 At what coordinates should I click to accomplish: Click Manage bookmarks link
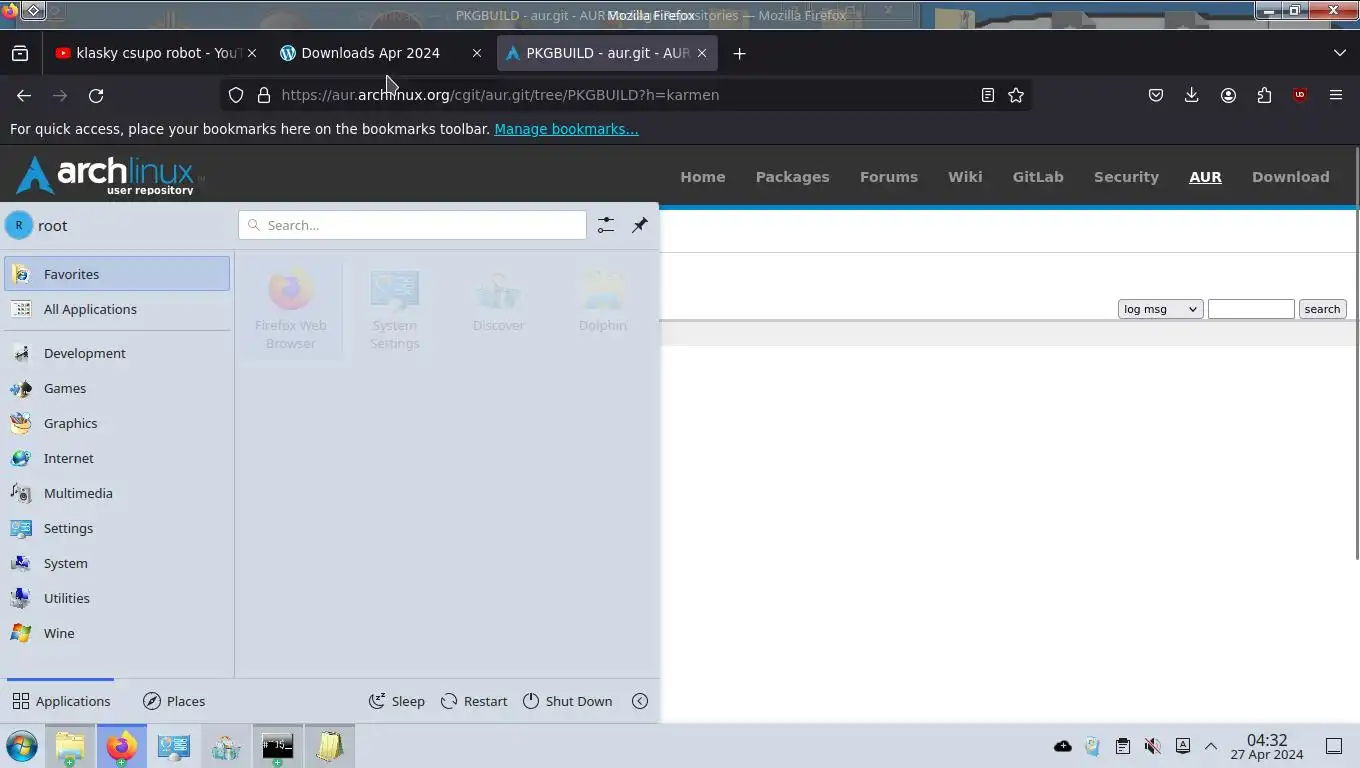click(x=566, y=129)
